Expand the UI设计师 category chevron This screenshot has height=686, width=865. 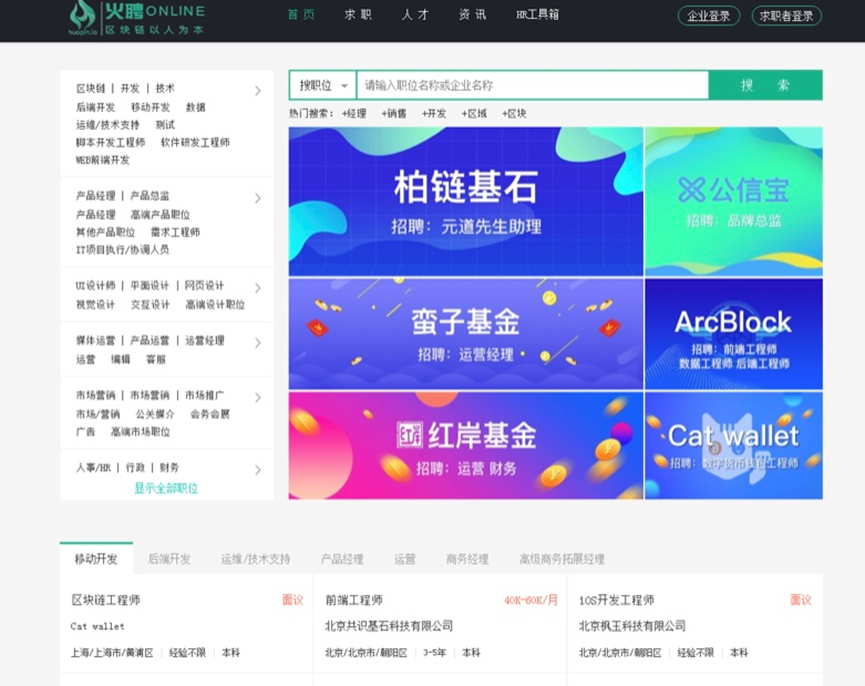tap(258, 288)
